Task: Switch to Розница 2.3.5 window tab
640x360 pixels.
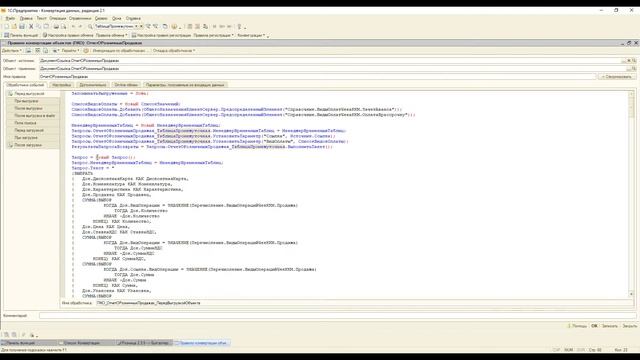Action: click(x=144, y=343)
